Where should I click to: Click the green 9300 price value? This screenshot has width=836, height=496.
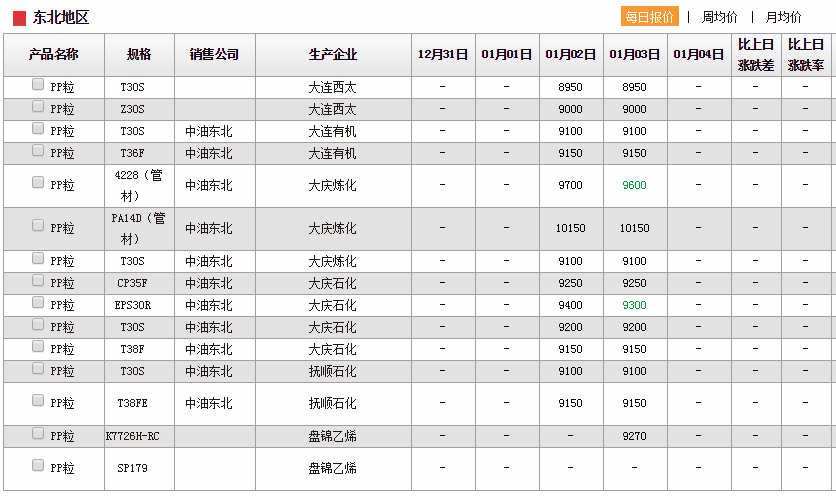pyautogui.click(x=634, y=305)
